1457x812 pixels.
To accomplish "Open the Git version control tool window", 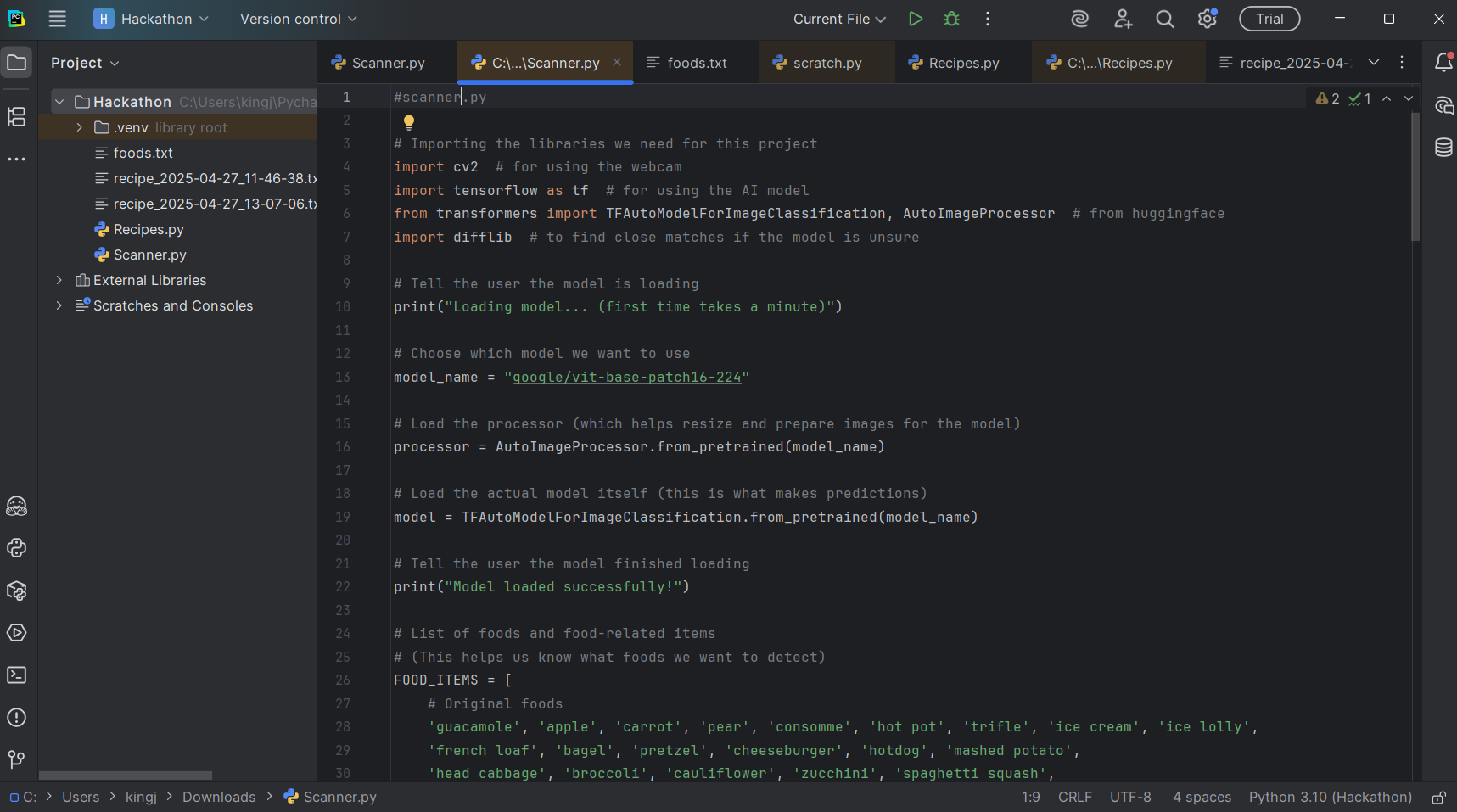I will coord(16,759).
